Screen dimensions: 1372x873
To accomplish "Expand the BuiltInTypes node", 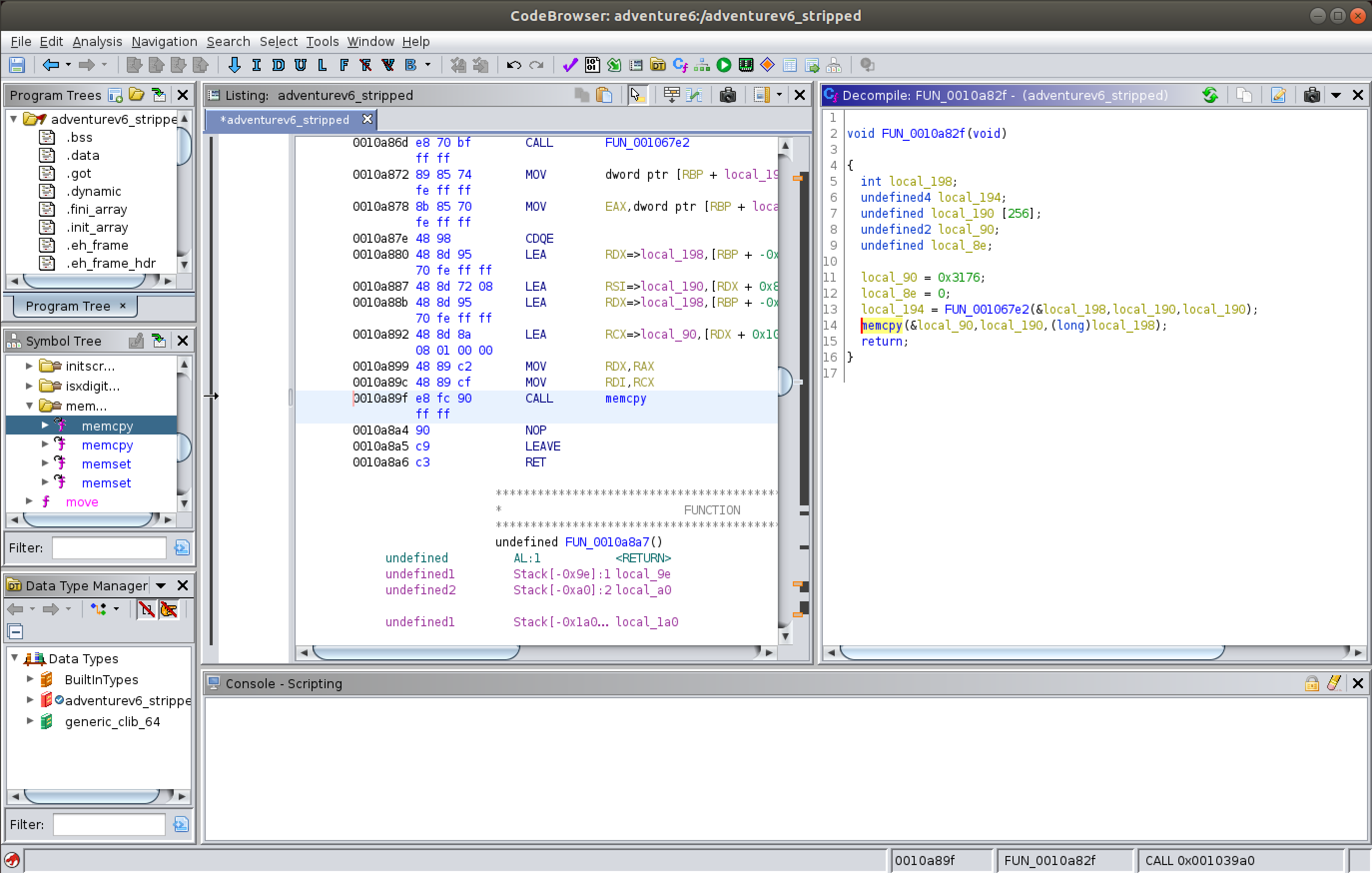I will [29, 679].
